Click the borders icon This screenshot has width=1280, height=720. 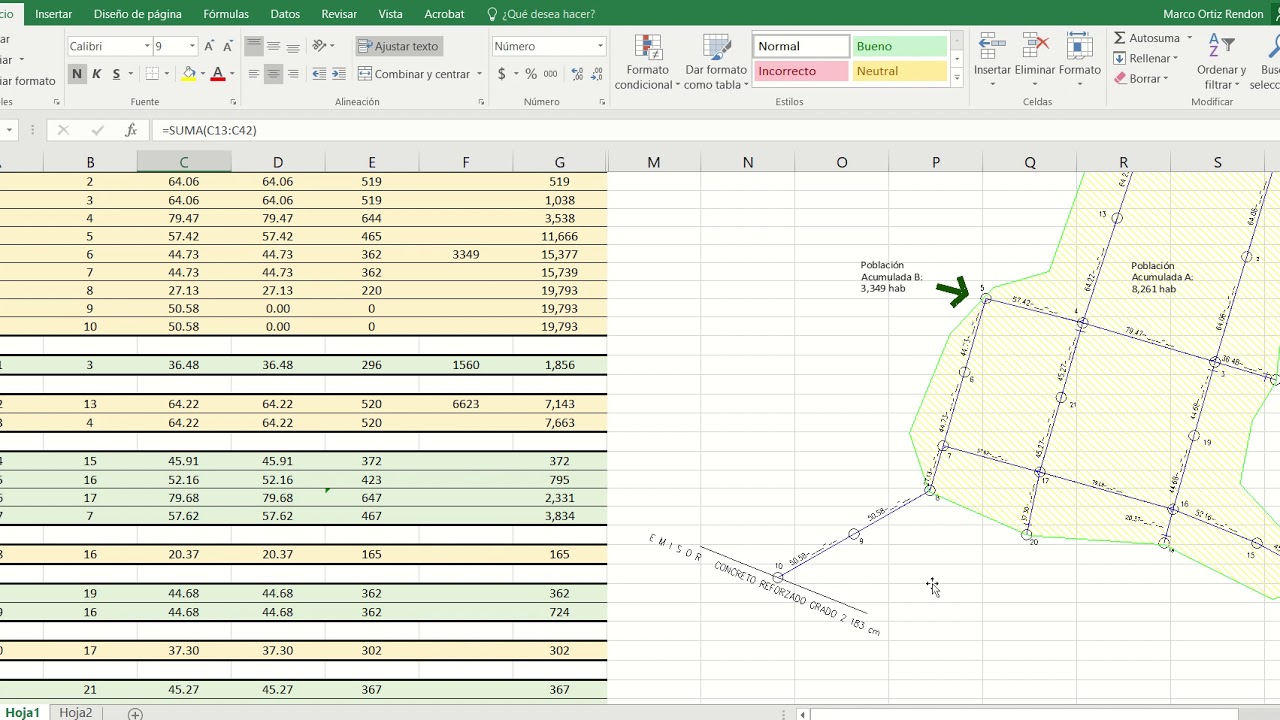(x=152, y=74)
